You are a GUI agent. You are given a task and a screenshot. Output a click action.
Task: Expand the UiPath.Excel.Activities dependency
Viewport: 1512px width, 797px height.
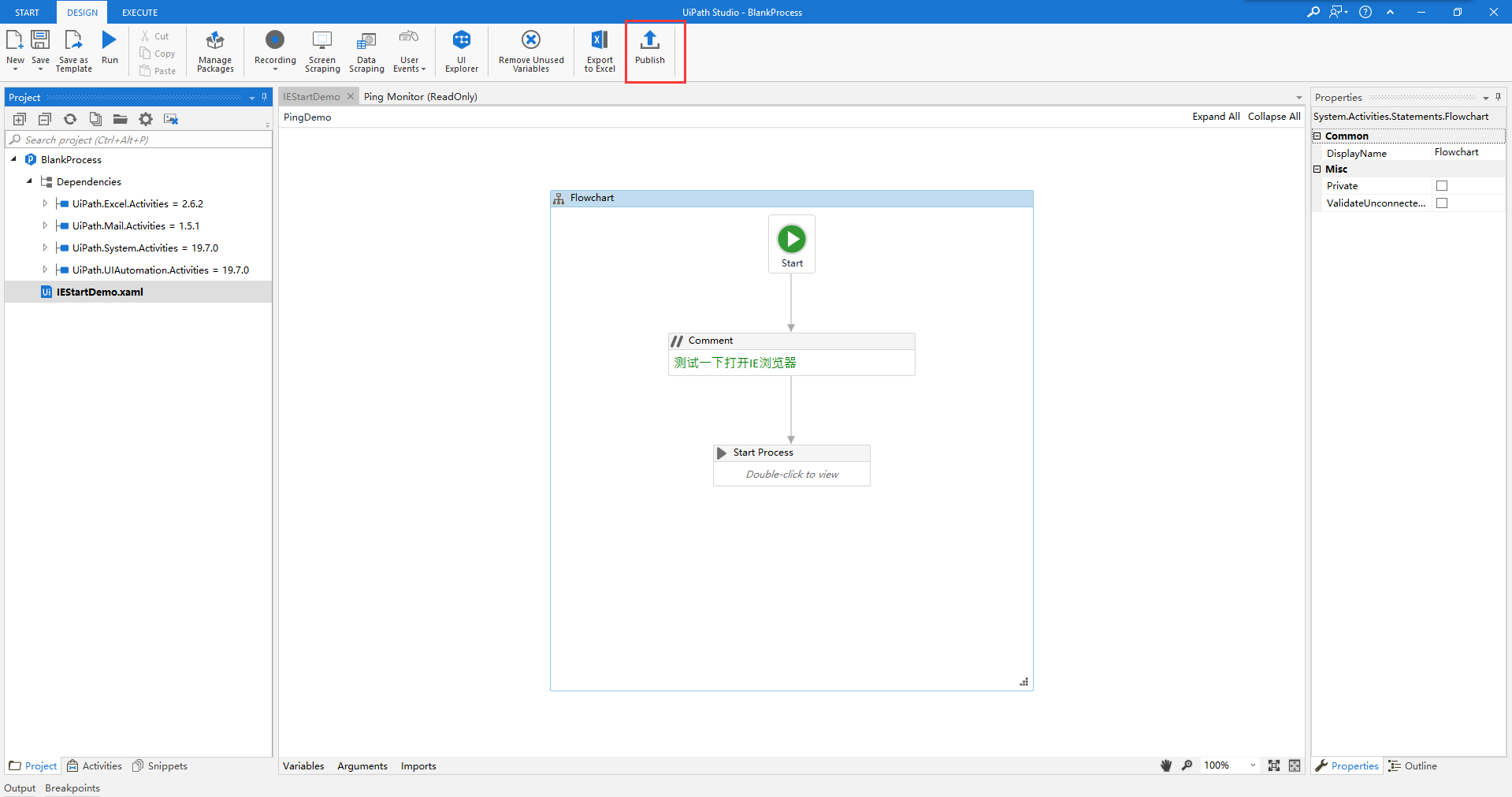pyautogui.click(x=45, y=203)
